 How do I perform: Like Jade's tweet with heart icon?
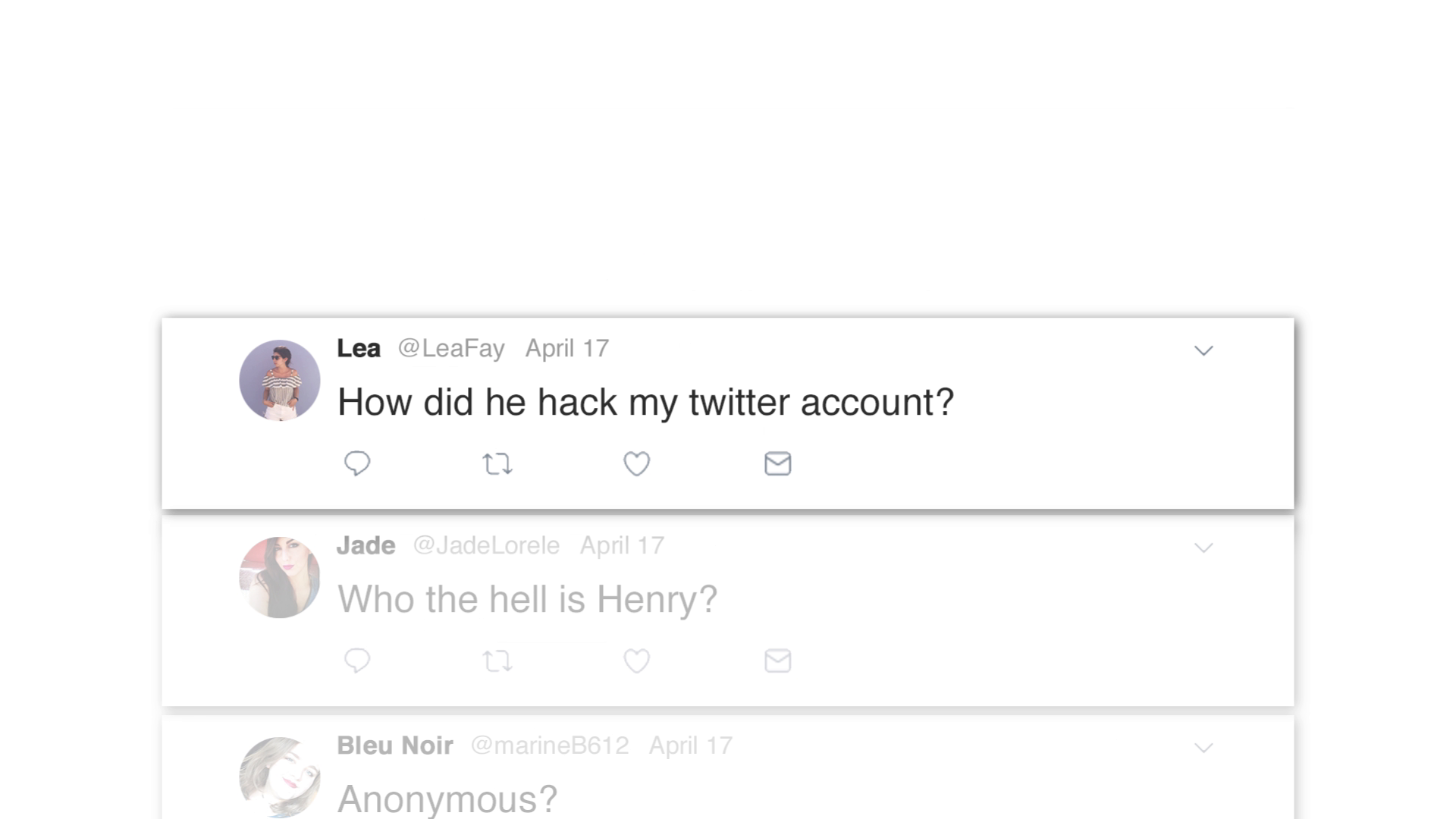click(x=637, y=661)
